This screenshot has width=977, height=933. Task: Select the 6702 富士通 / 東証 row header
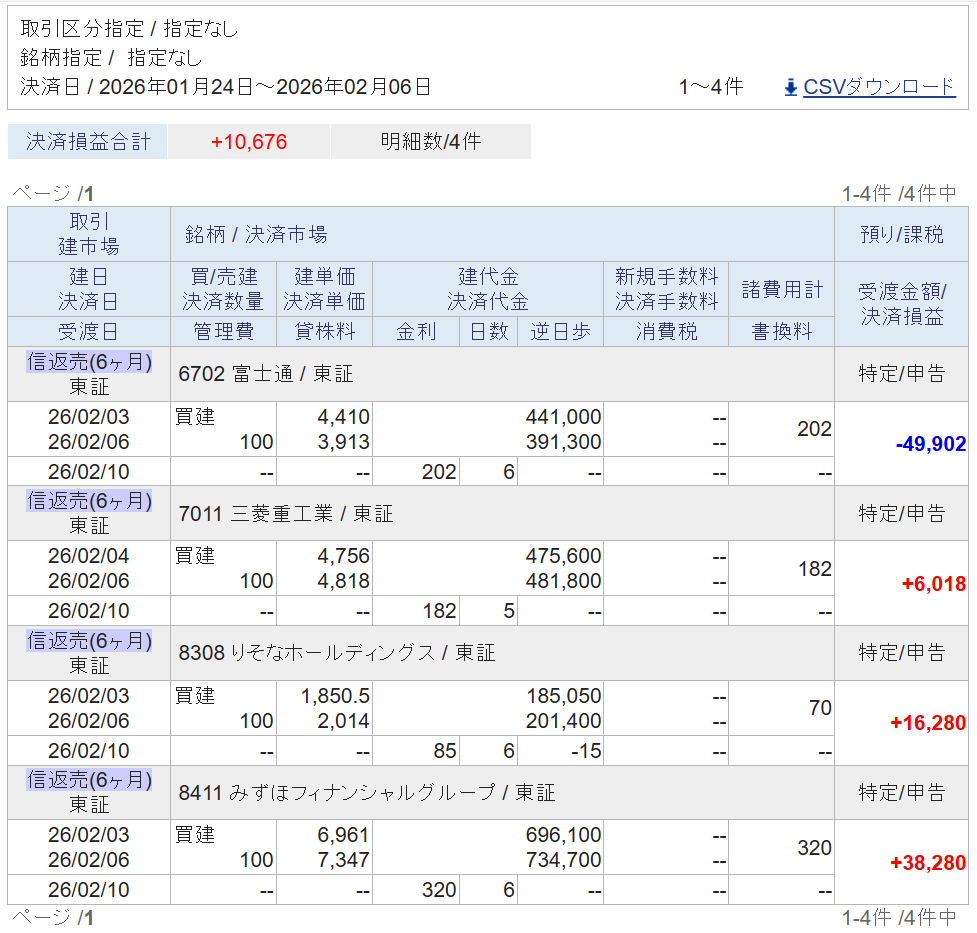(x=266, y=374)
